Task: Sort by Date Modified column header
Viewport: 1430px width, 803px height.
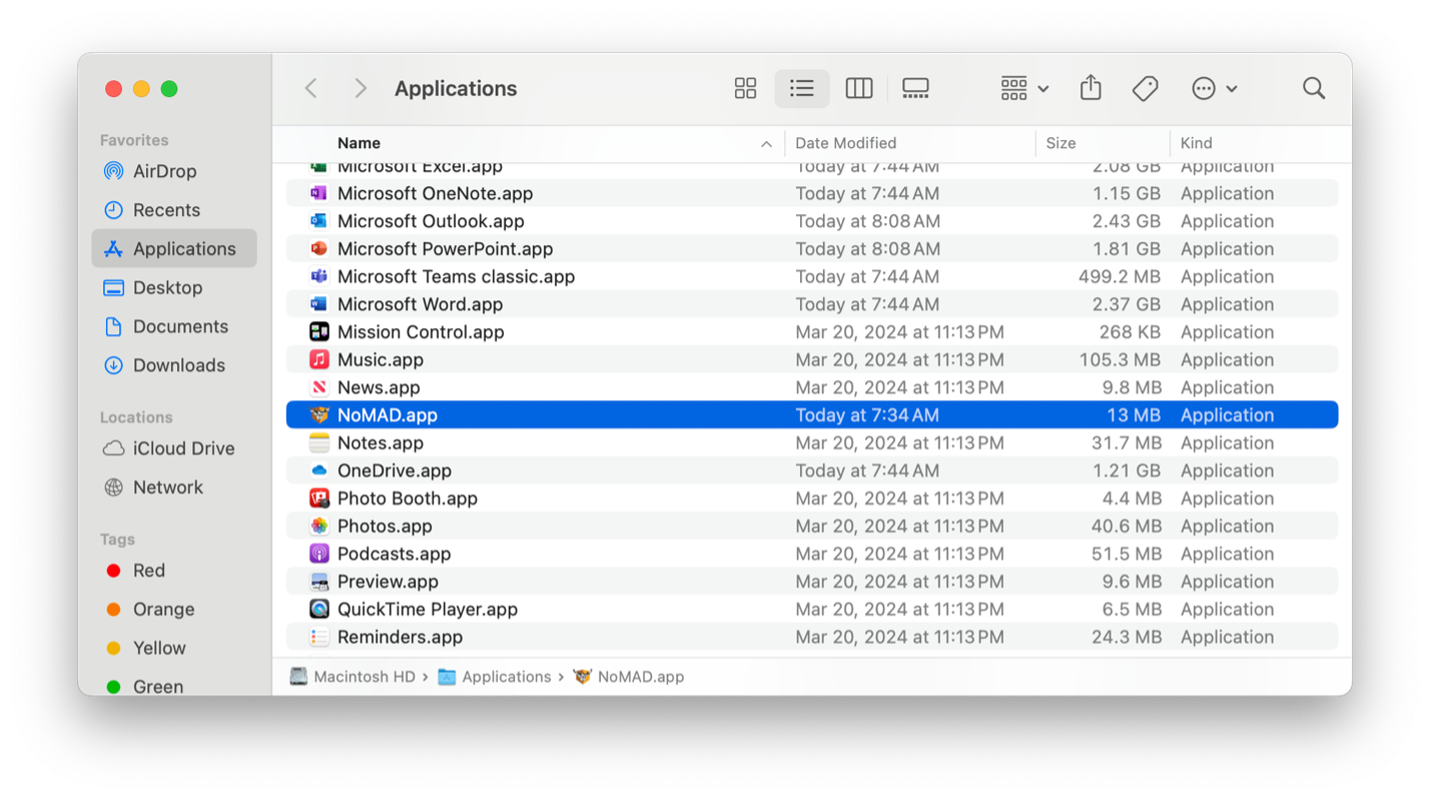Action: [845, 143]
